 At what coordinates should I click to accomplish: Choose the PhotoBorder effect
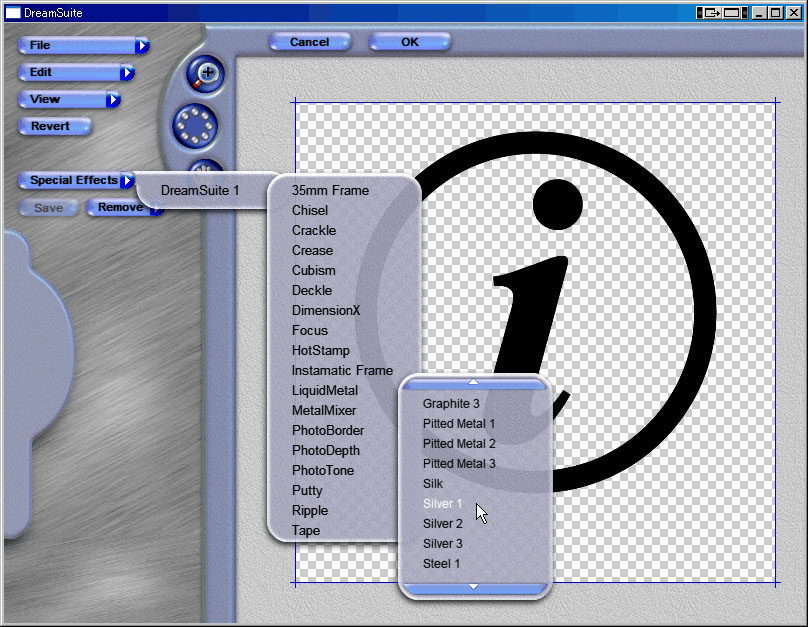(328, 431)
